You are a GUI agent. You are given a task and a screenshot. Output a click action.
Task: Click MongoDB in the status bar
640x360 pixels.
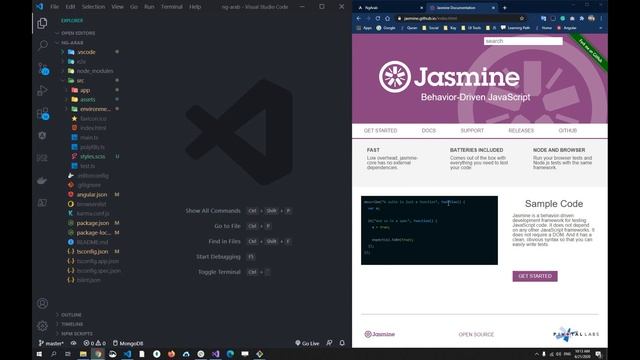pyautogui.click(x=128, y=343)
